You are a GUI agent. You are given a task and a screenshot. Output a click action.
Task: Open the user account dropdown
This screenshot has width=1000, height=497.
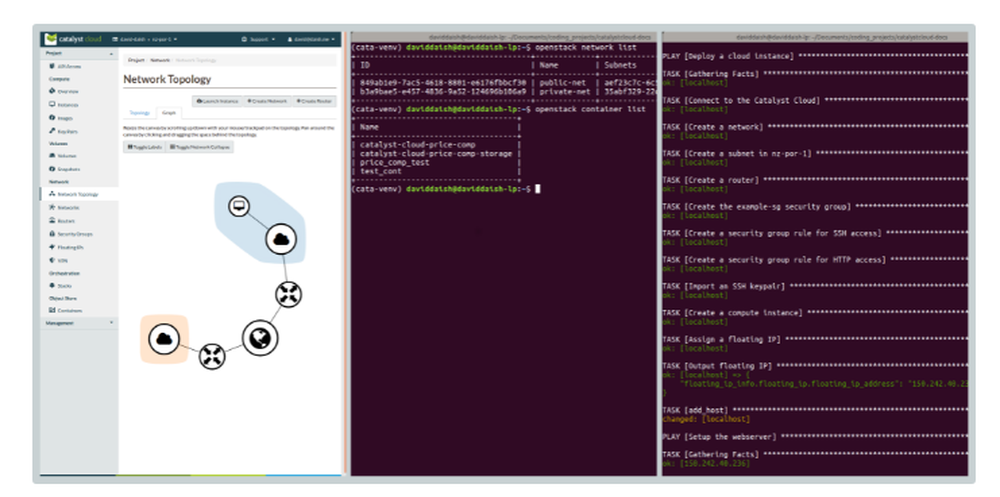click(x=312, y=40)
